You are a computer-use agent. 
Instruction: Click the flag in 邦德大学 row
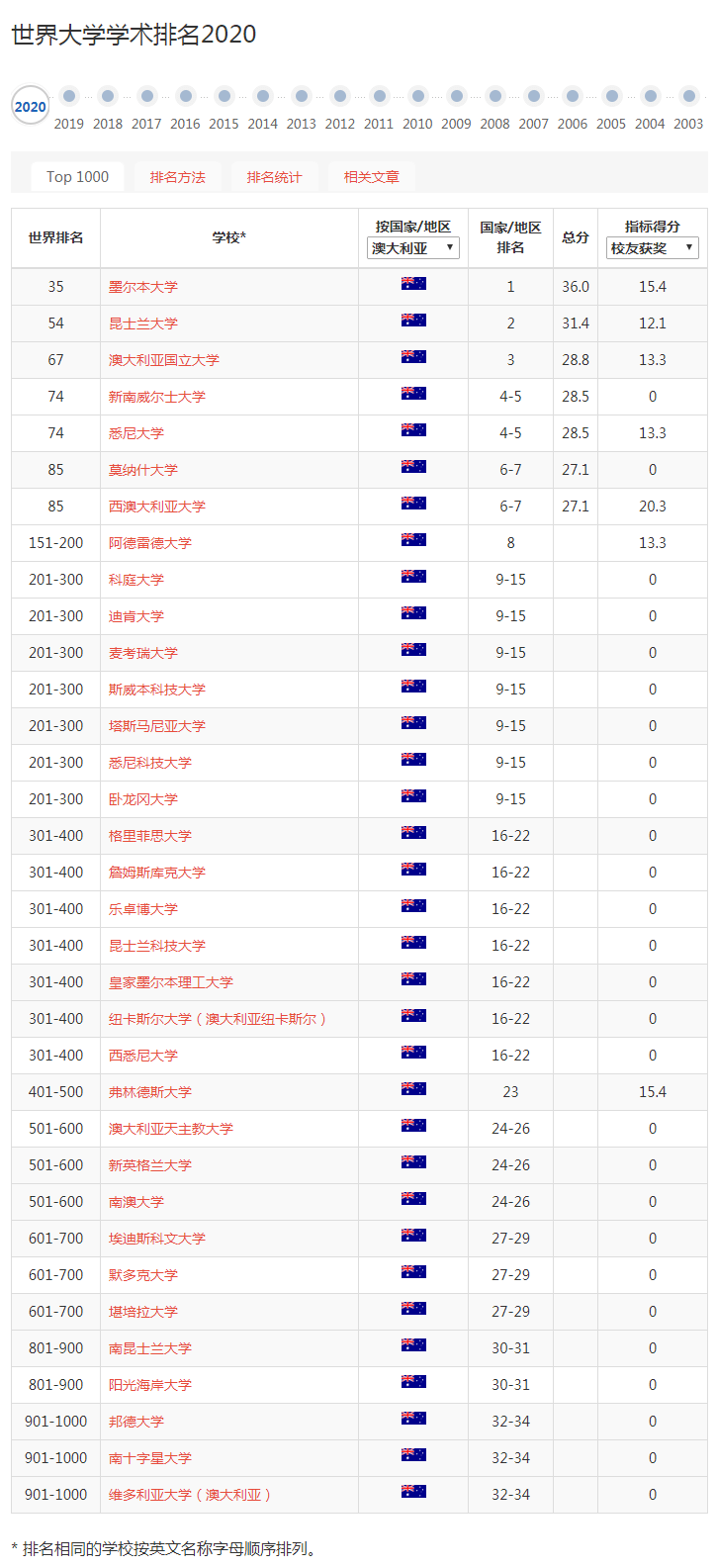click(x=413, y=1419)
